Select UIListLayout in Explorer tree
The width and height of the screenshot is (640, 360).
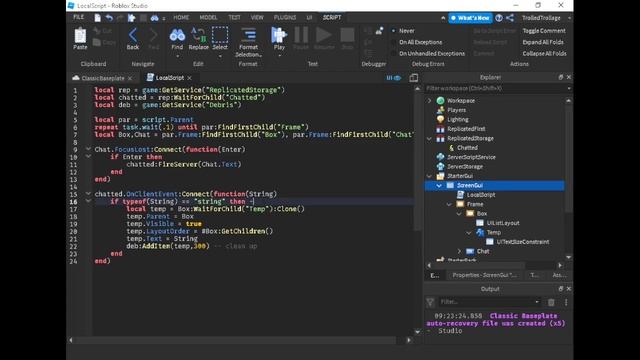coord(503,223)
